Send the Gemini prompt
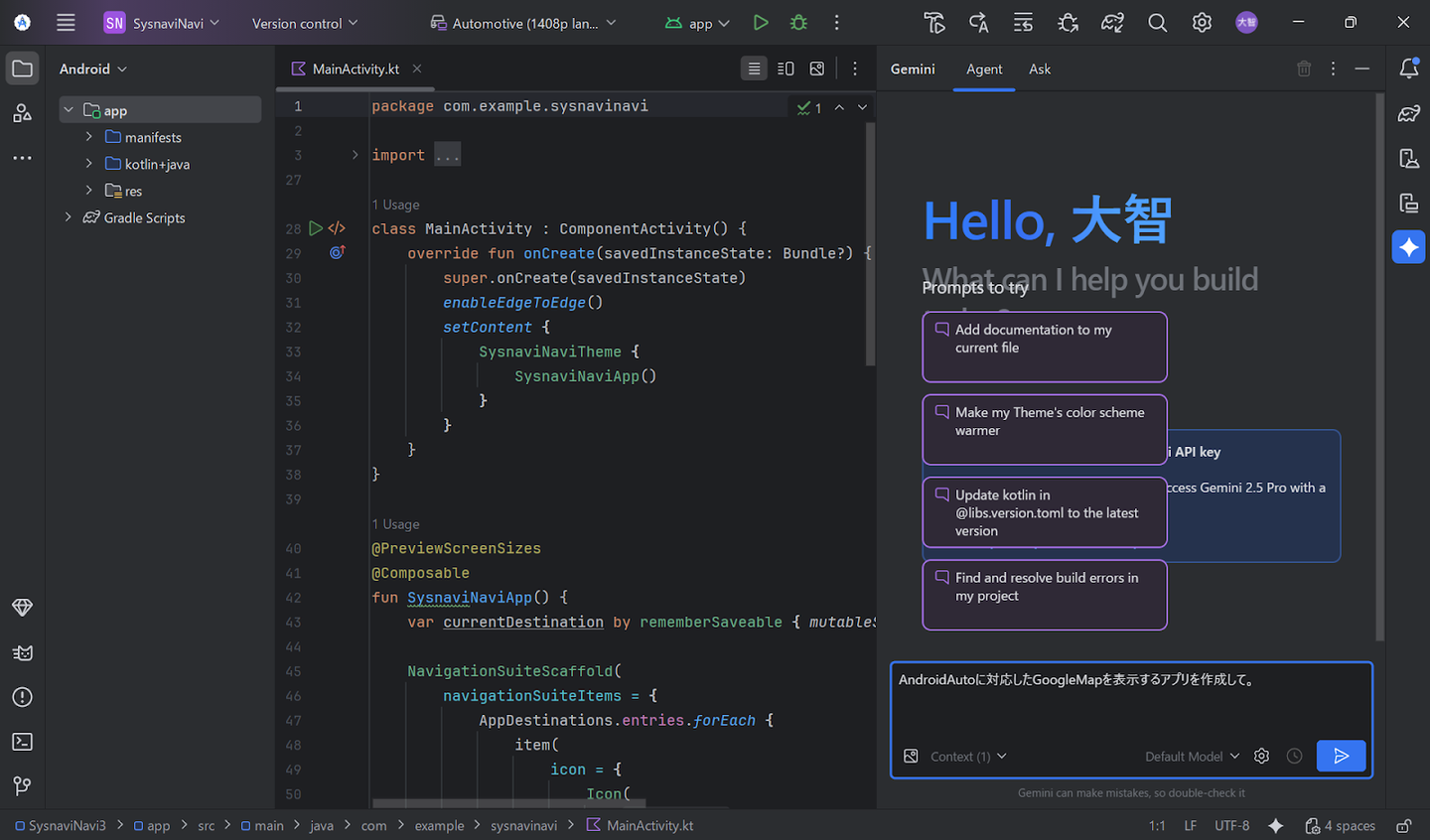The width and height of the screenshot is (1430, 840). click(x=1341, y=756)
